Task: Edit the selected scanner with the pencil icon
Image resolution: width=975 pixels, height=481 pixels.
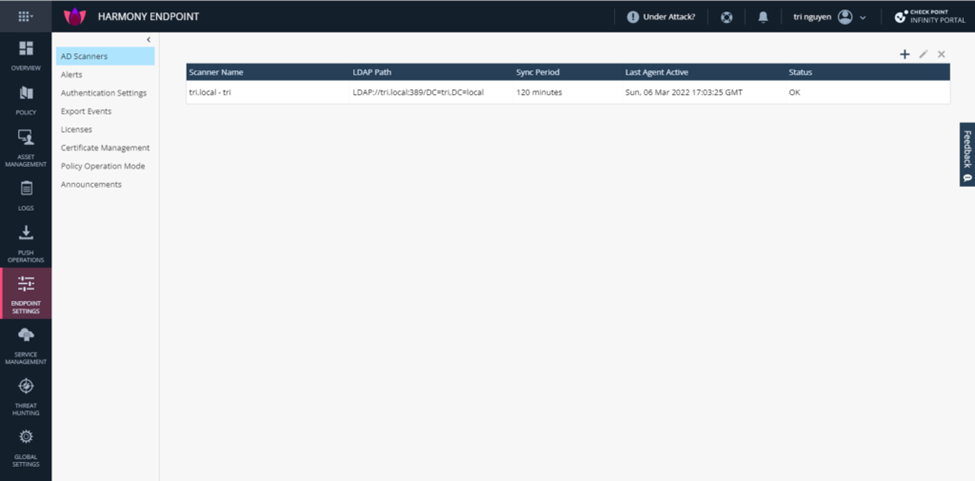Action: (x=923, y=55)
